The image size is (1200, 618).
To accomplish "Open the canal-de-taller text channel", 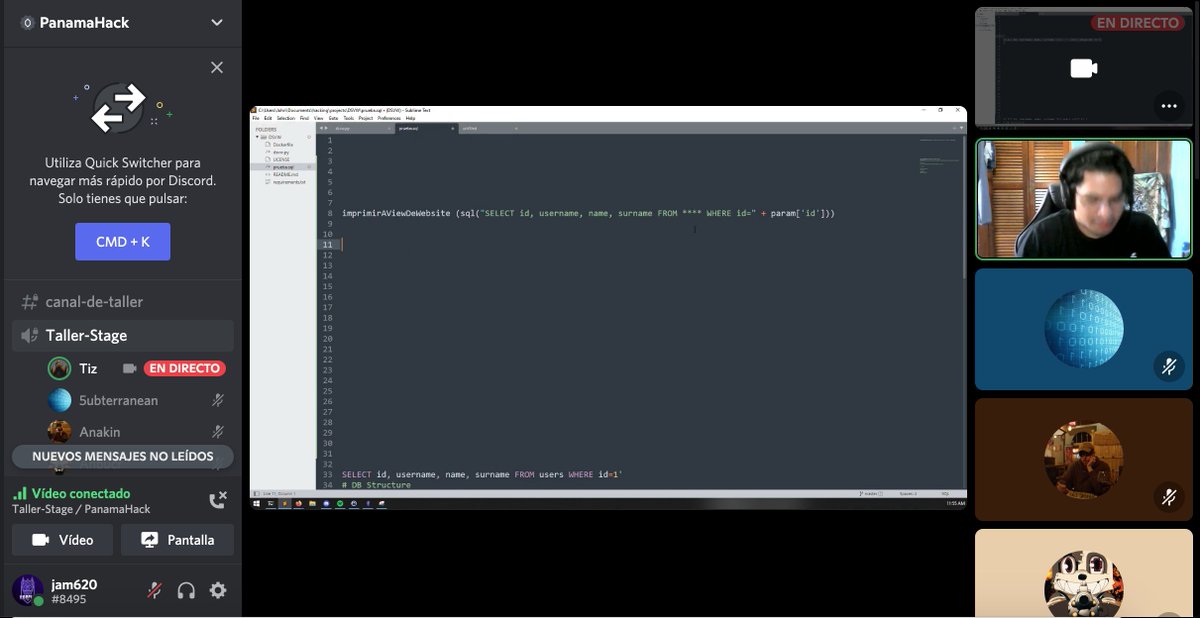I will point(122,301).
